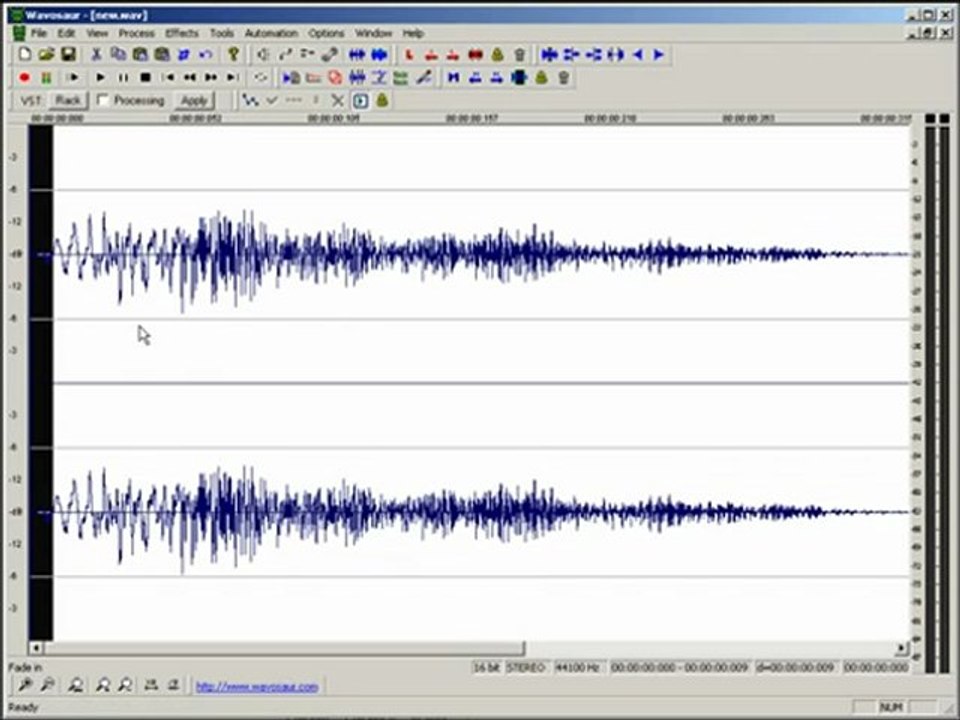The image size is (960, 720).
Task: Click the scrollbar right arrow under the waveform
Action: coord(902,648)
